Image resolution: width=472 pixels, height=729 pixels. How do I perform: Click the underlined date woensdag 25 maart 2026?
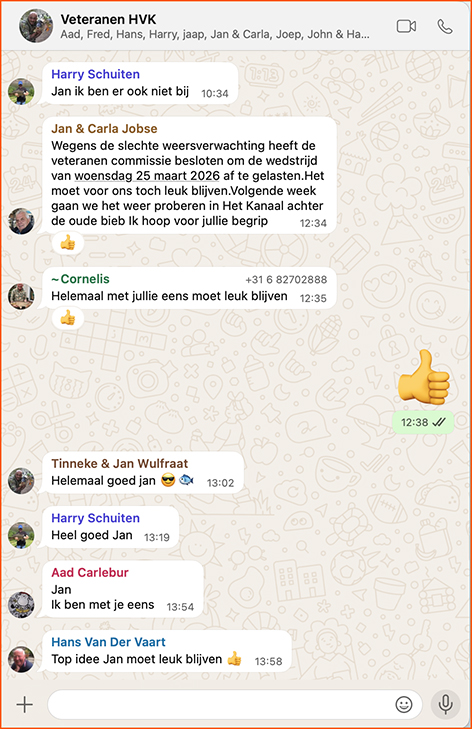pos(147,176)
